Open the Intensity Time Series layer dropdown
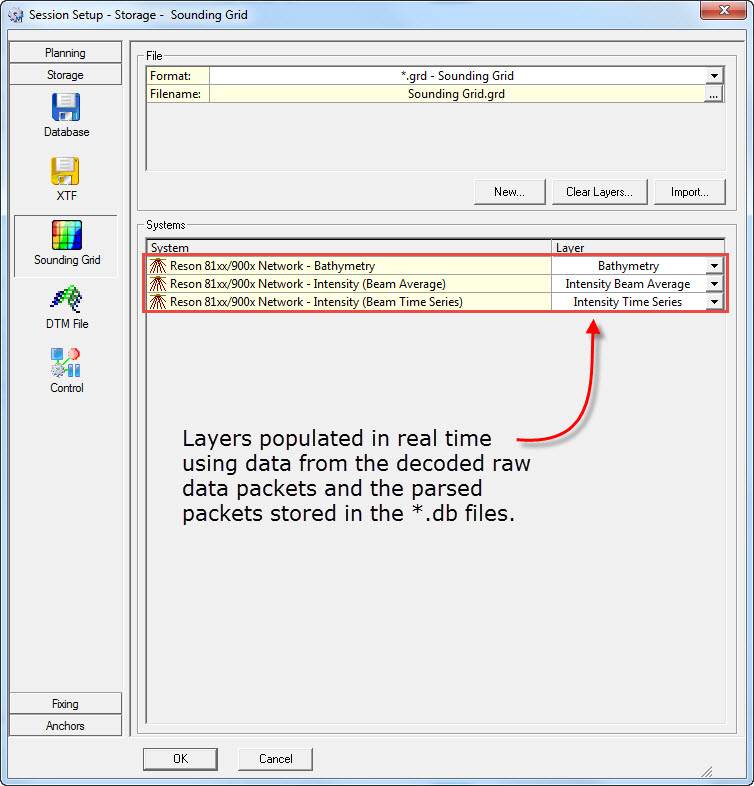 [x=714, y=302]
